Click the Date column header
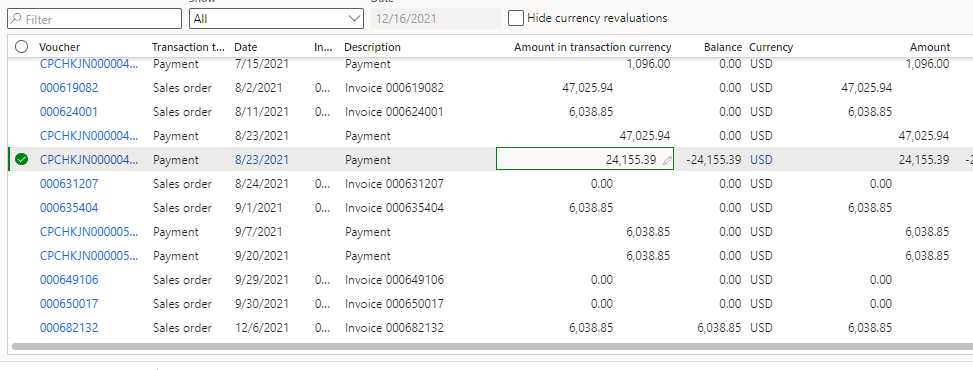This screenshot has width=973, height=370. (x=246, y=47)
